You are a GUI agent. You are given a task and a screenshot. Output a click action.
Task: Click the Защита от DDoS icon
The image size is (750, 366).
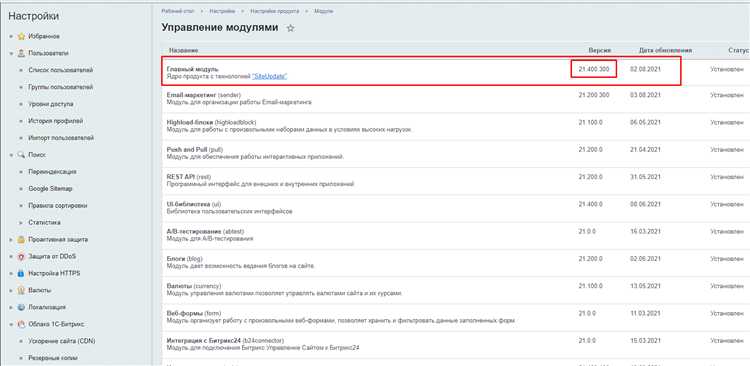tap(21, 256)
